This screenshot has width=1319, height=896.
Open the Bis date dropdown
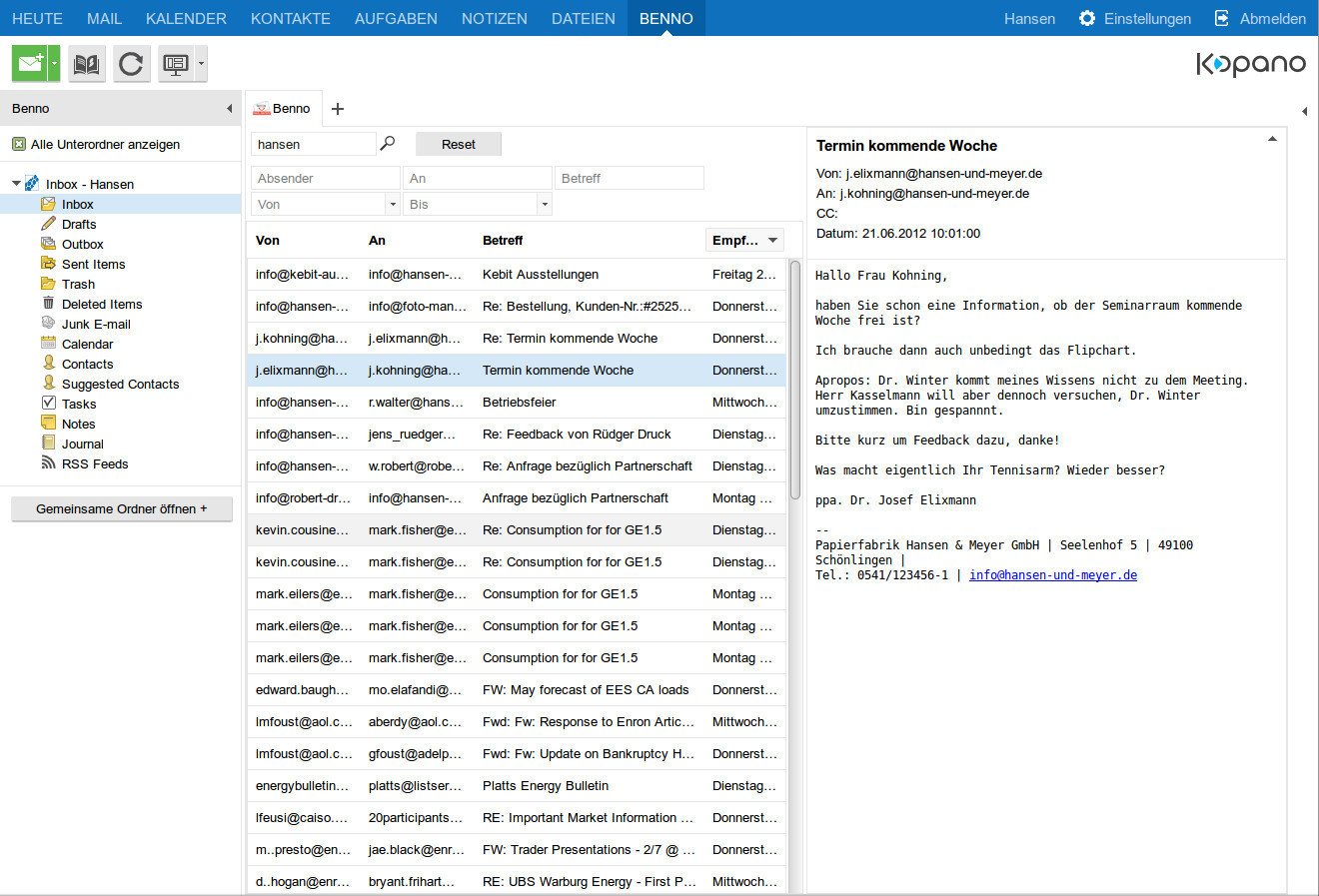544,205
